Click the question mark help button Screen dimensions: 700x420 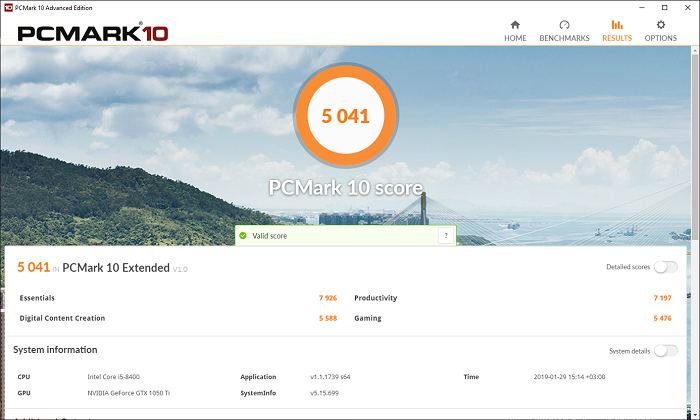pos(445,236)
